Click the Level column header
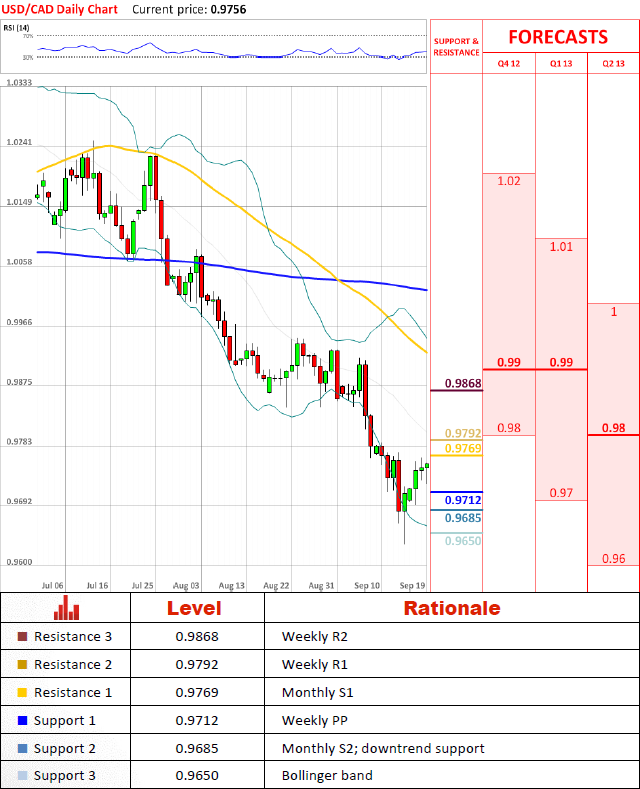 tap(194, 608)
